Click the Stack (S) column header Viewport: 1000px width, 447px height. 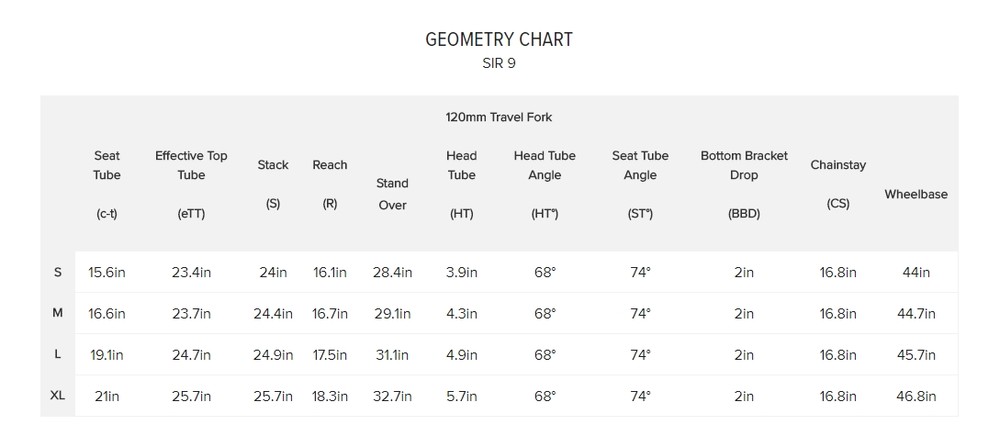(x=273, y=184)
